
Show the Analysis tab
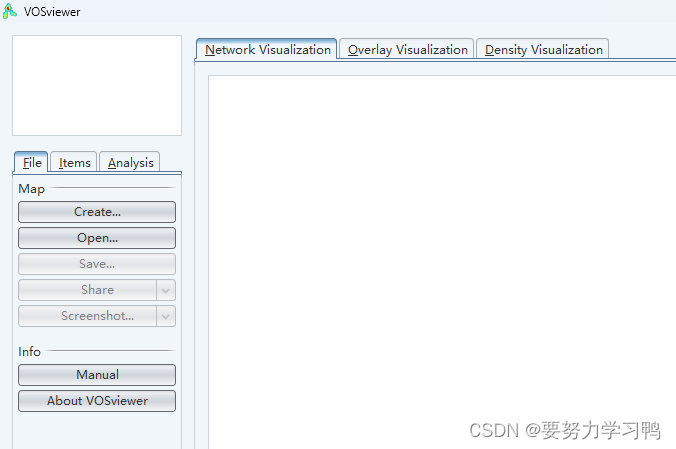[x=130, y=163]
